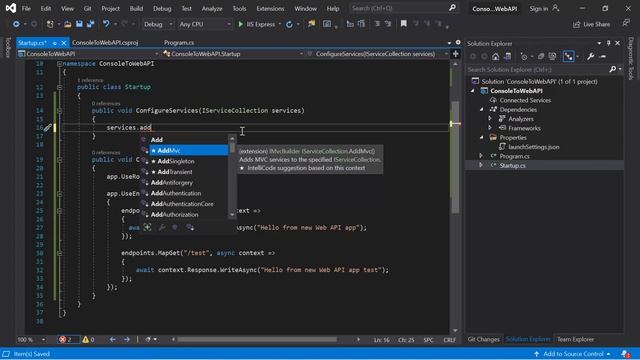
Task: Click the editor horizontal scrollbar thumb
Action: pyautogui.click(x=257, y=340)
